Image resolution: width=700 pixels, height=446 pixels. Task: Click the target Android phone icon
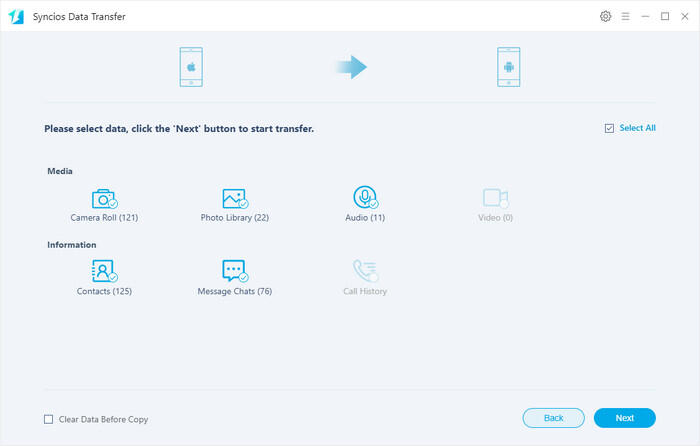pos(510,67)
